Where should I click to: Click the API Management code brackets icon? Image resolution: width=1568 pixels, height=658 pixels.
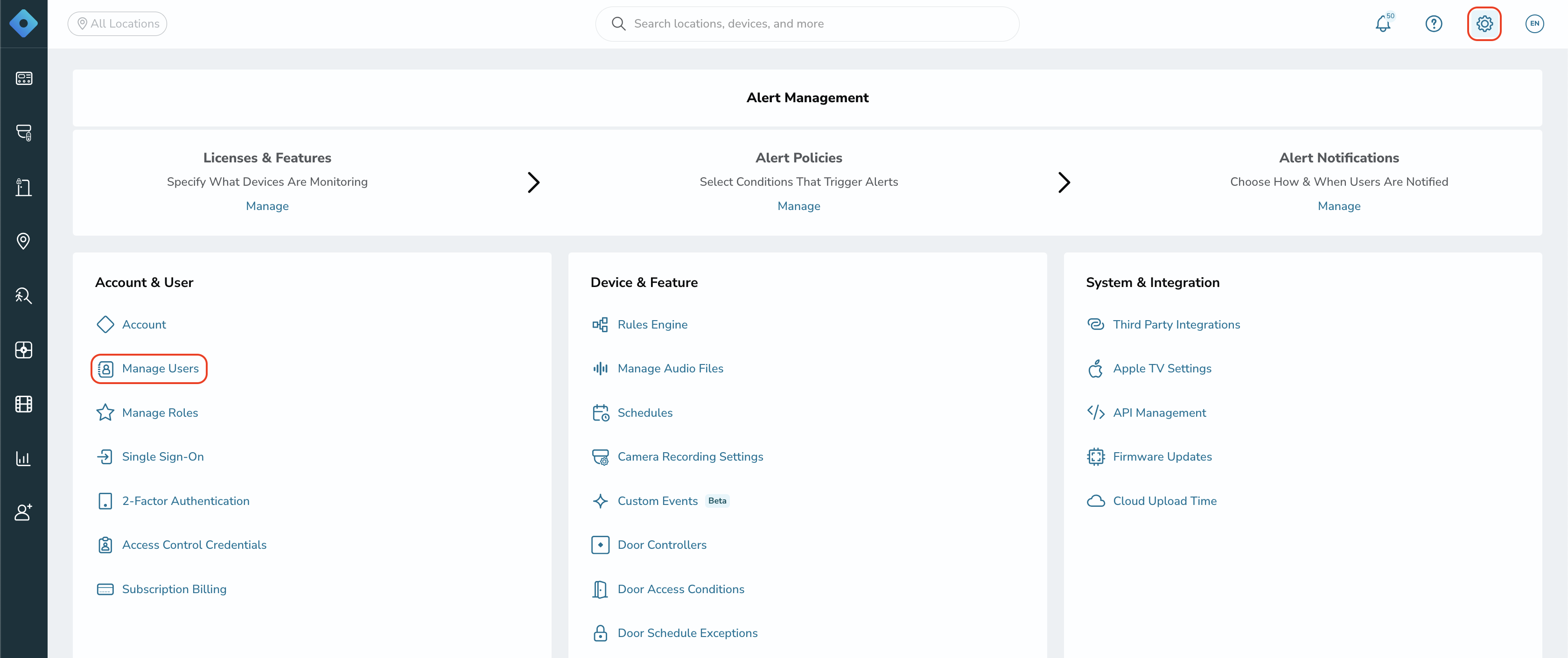pos(1096,413)
